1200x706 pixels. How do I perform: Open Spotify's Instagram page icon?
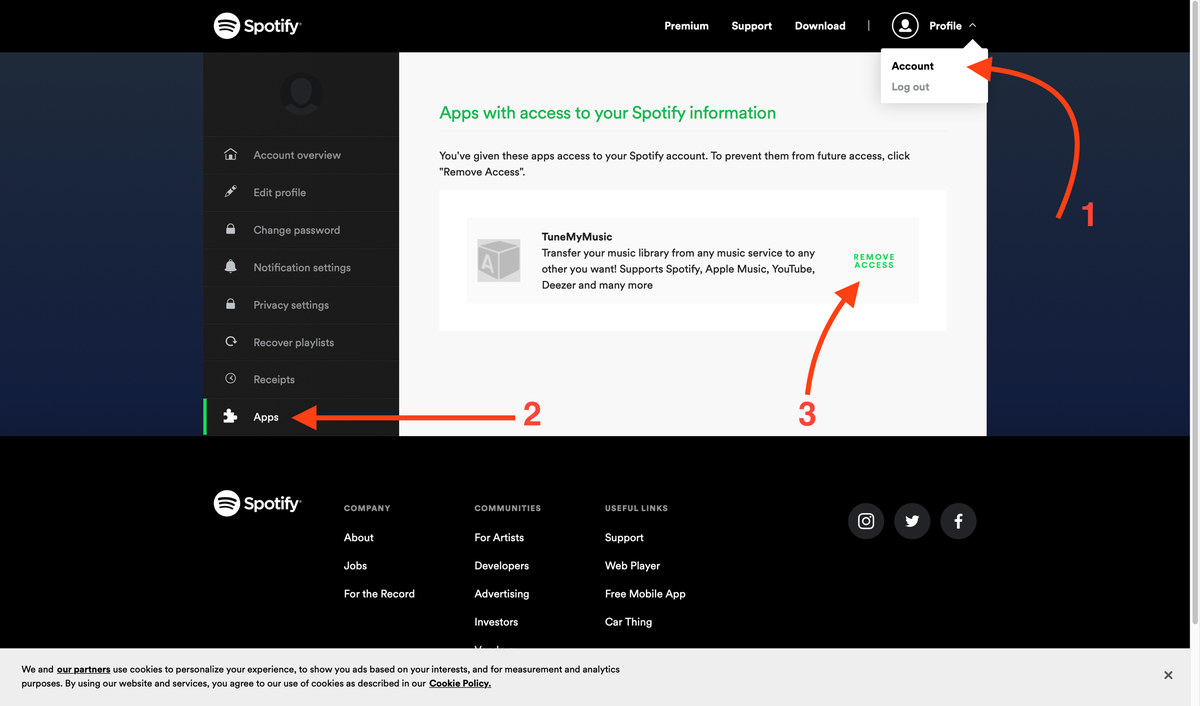click(x=866, y=521)
